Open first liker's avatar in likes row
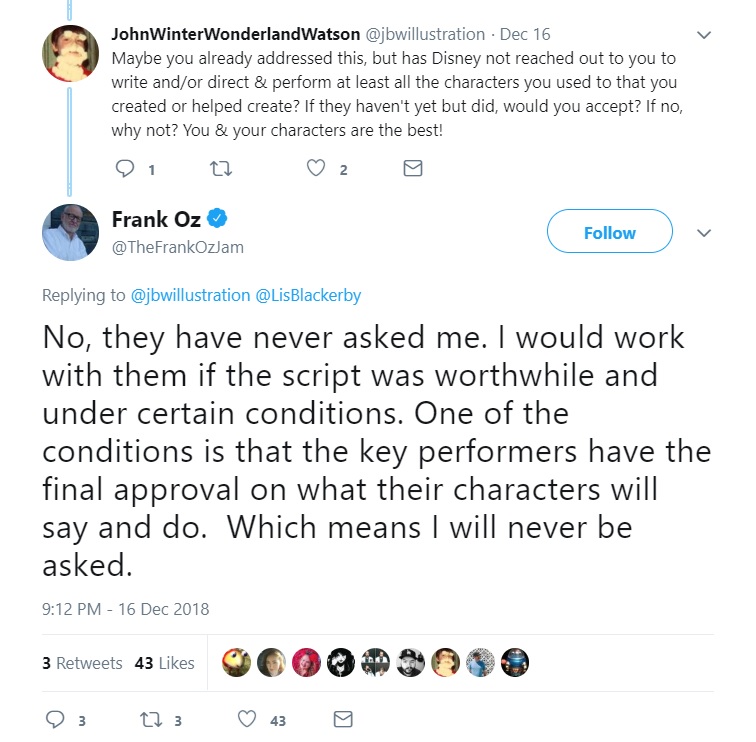 (x=238, y=662)
